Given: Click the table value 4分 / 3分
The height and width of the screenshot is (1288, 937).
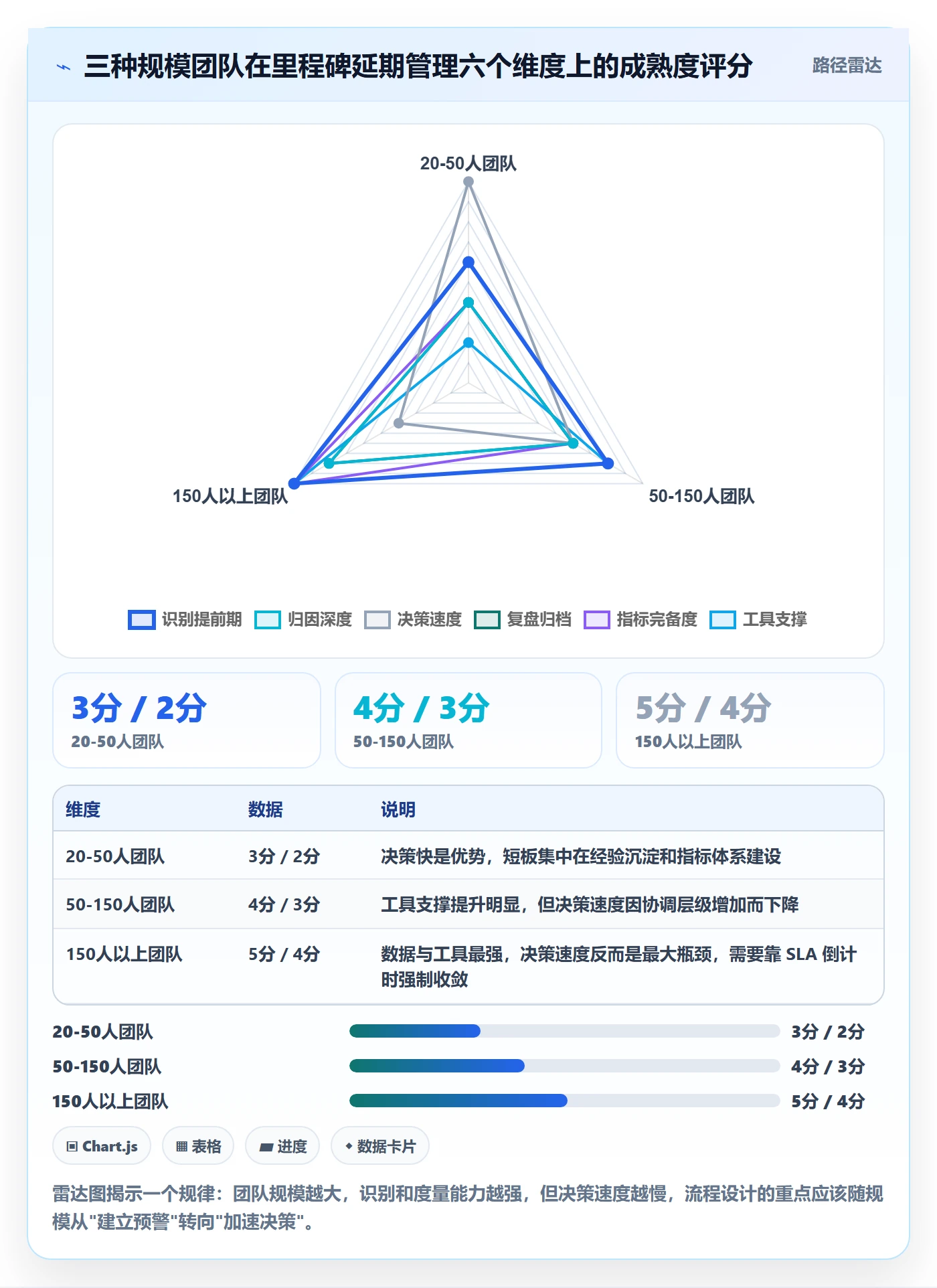Looking at the screenshot, I should (x=284, y=904).
